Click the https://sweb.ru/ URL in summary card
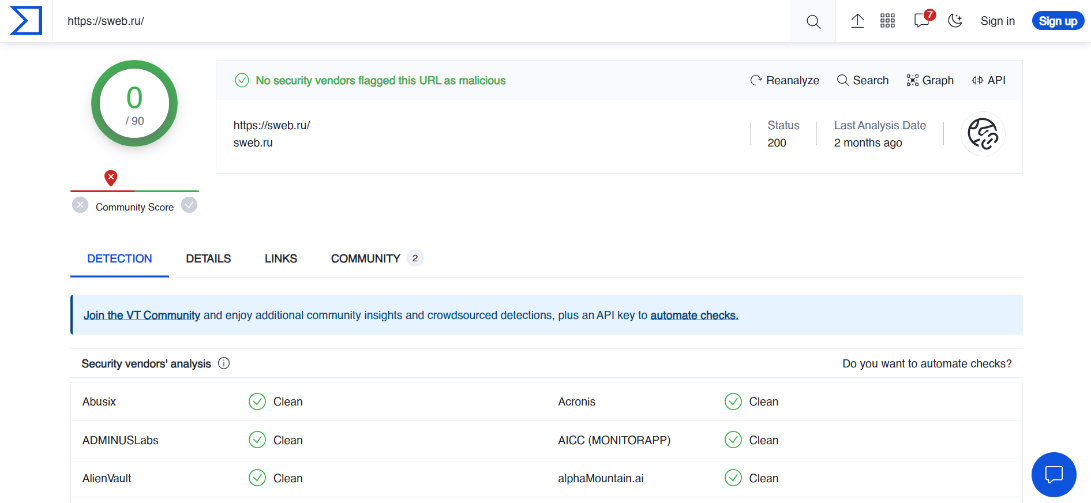The width and height of the screenshot is (1091, 503). [x=271, y=125]
